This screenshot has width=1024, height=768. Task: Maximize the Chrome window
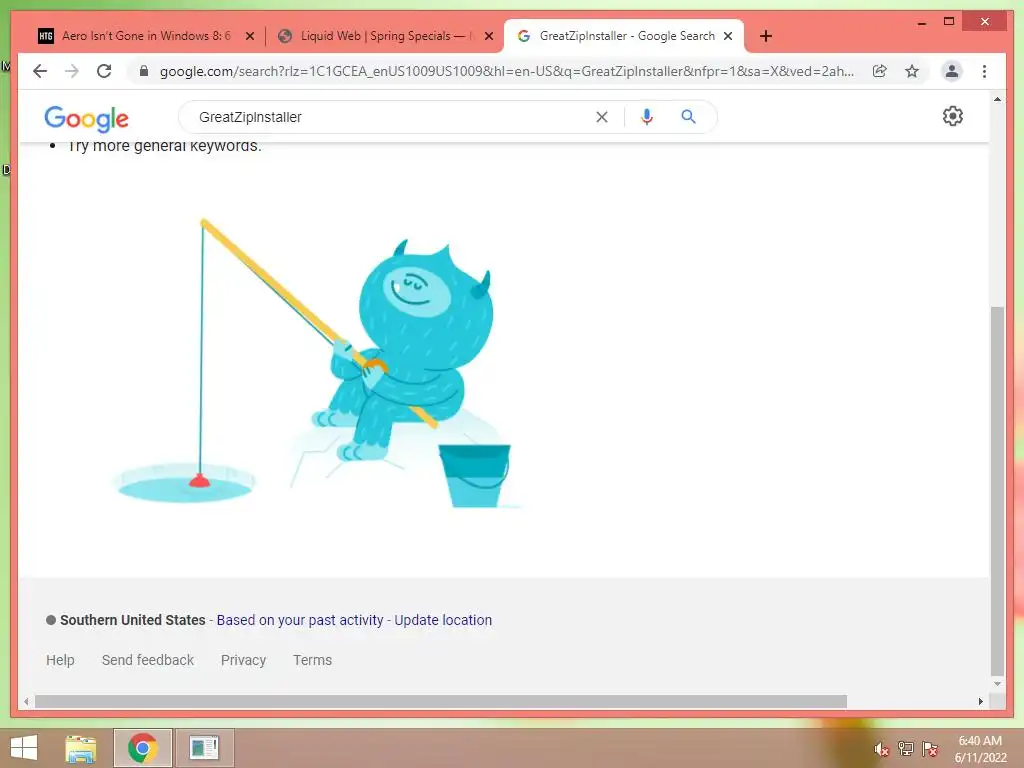pyautogui.click(x=949, y=22)
